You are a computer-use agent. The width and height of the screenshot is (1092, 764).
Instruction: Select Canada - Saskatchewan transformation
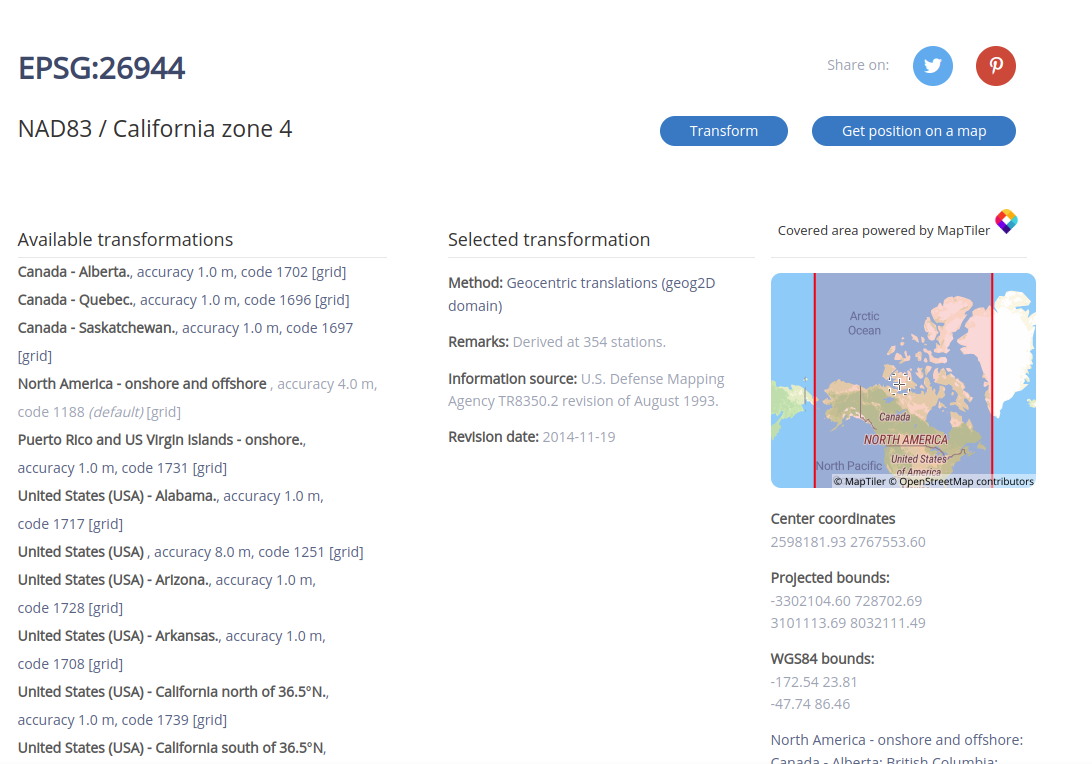tap(97, 328)
